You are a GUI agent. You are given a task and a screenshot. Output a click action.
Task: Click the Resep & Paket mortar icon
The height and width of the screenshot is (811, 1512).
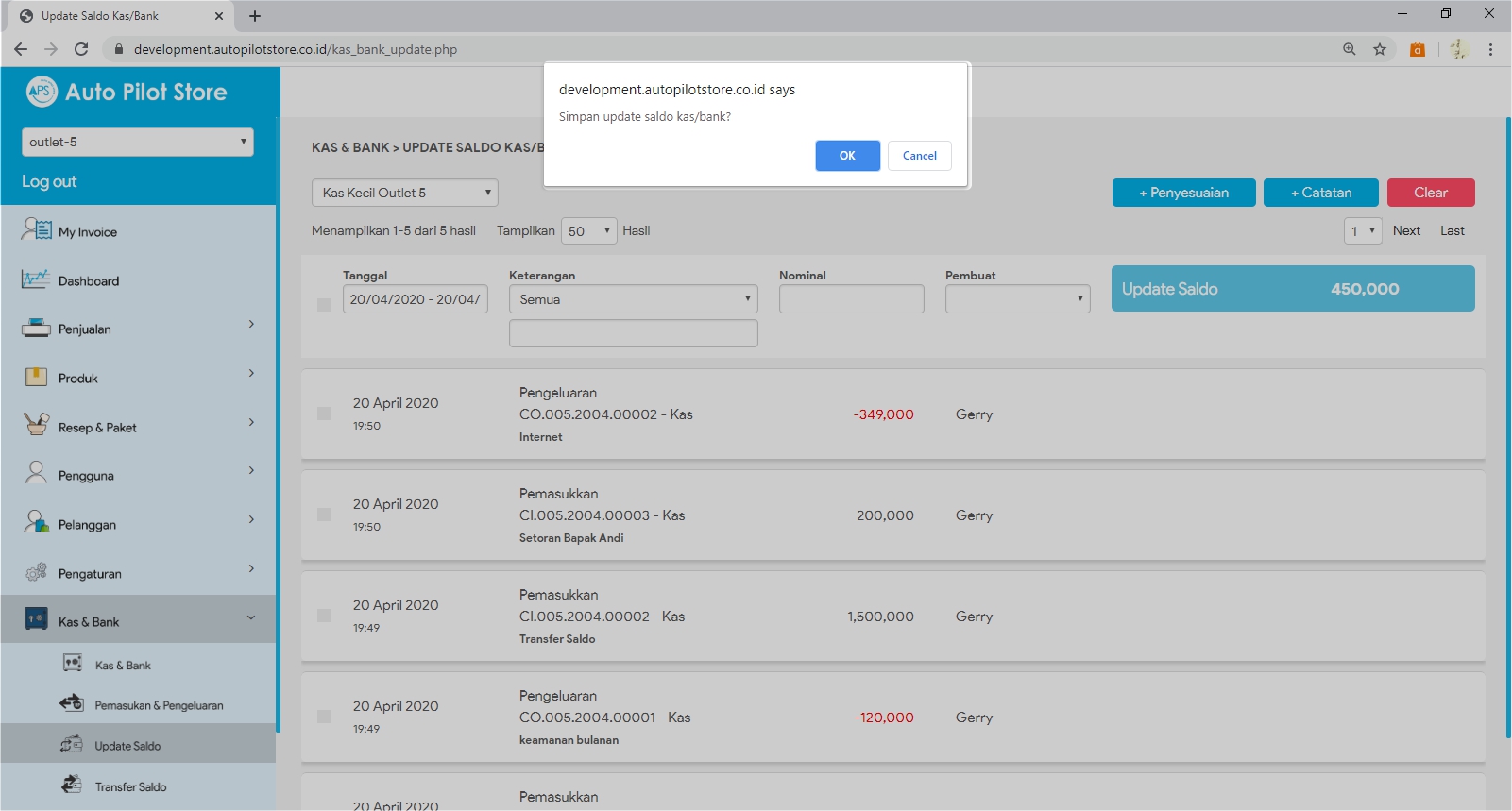point(36,425)
